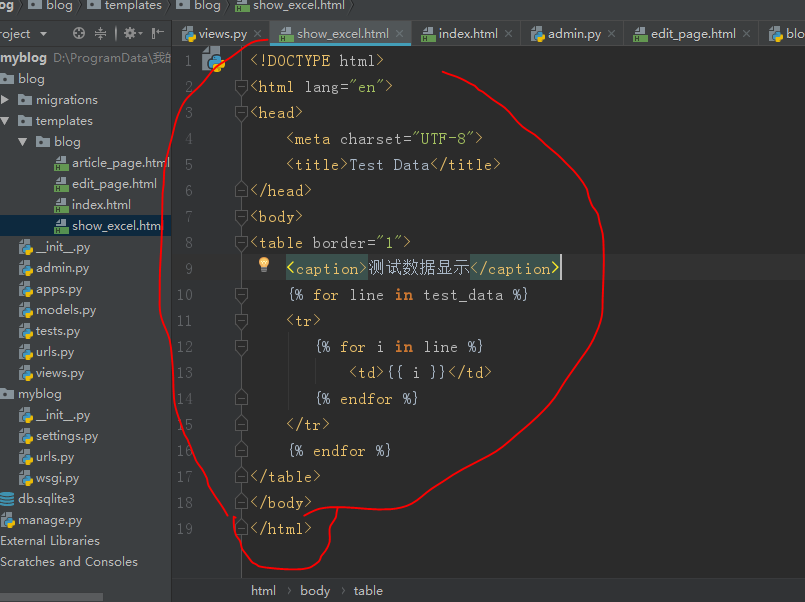805x602 pixels.
Task: Close the admin.py tab
Action: pyautogui.click(x=611, y=34)
